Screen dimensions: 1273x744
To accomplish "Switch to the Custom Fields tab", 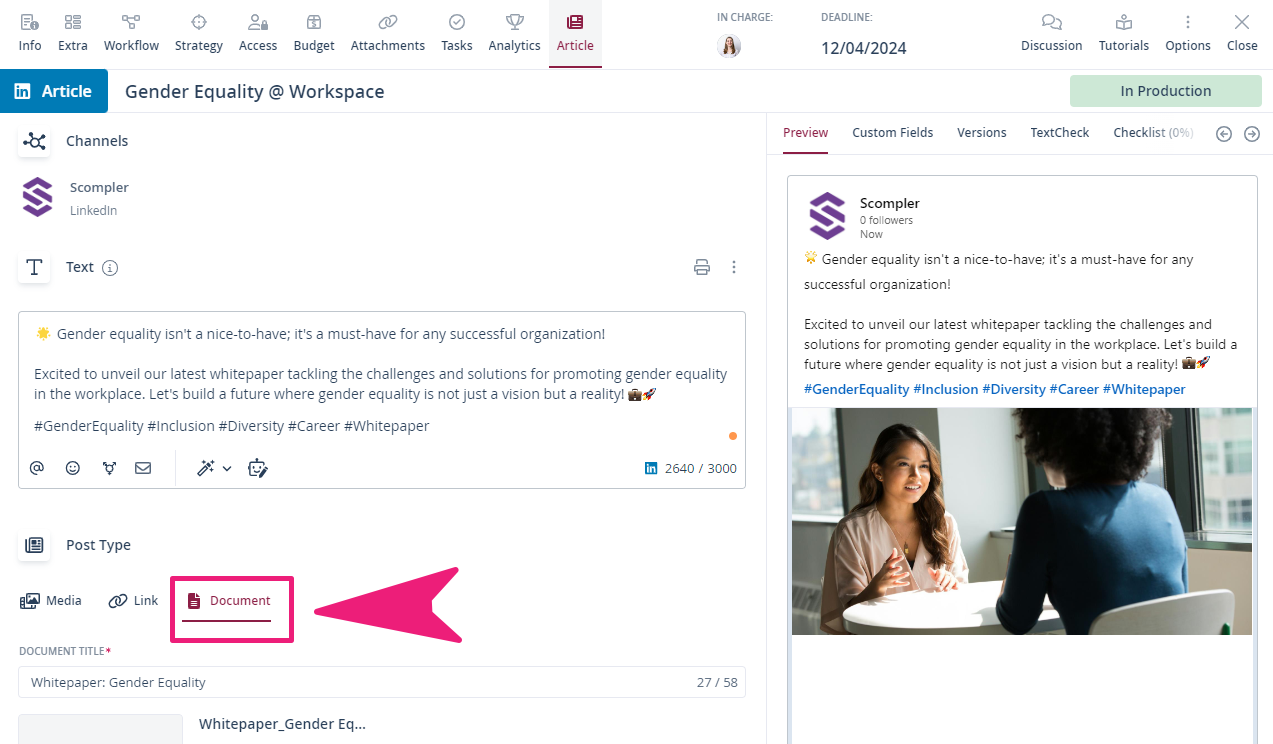I will point(892,132).
